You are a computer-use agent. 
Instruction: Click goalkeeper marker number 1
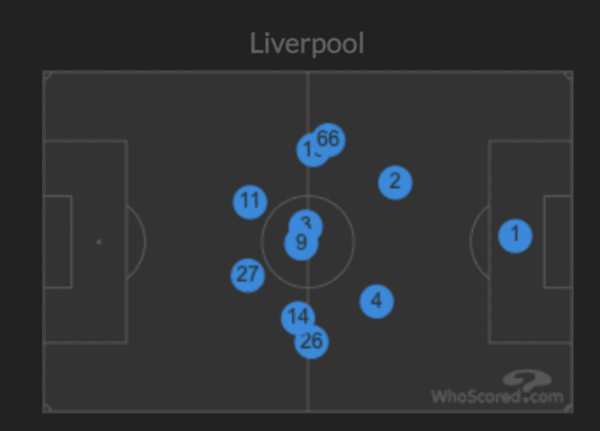[515, 236]
